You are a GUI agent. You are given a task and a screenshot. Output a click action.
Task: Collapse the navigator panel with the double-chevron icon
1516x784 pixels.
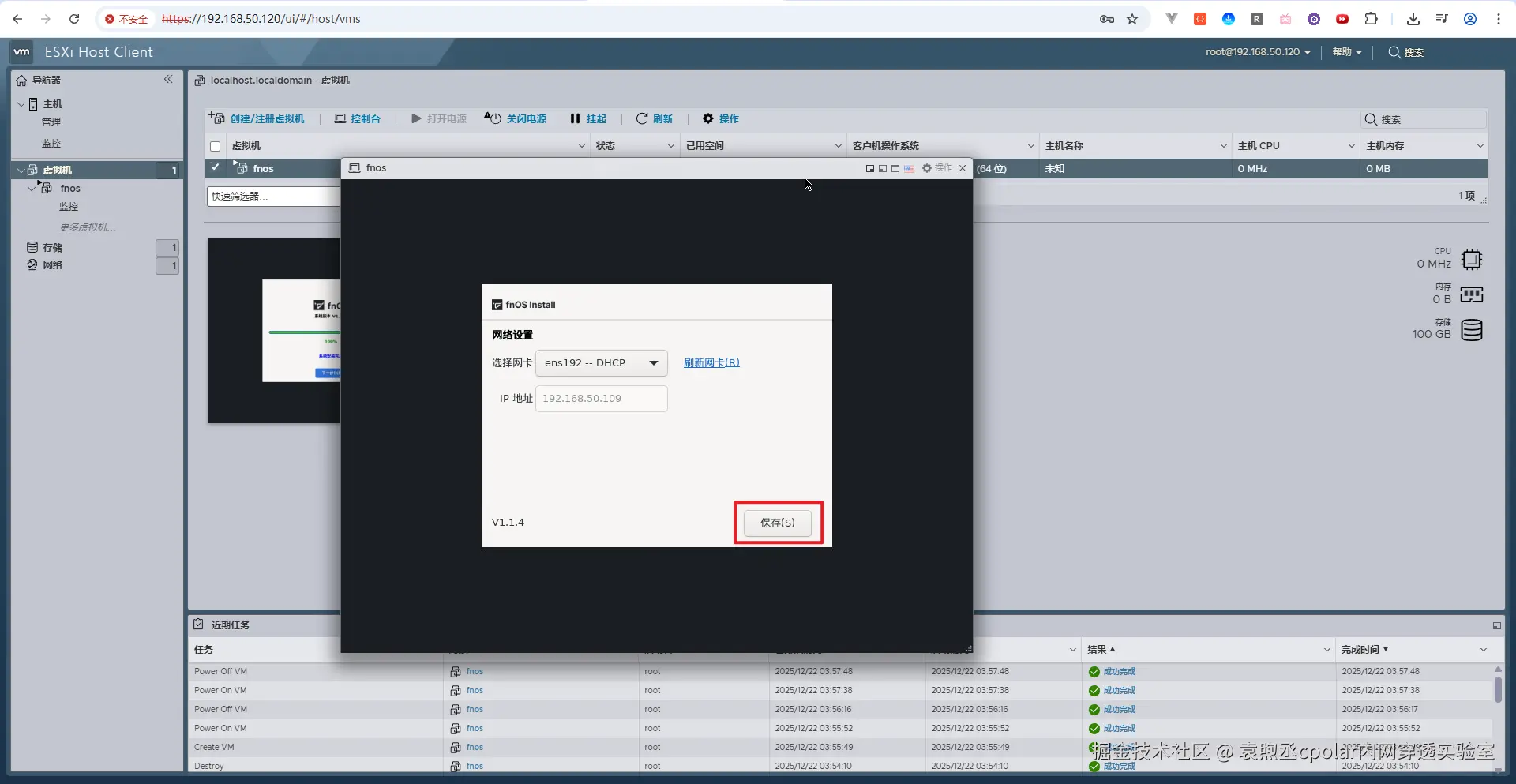168,80
